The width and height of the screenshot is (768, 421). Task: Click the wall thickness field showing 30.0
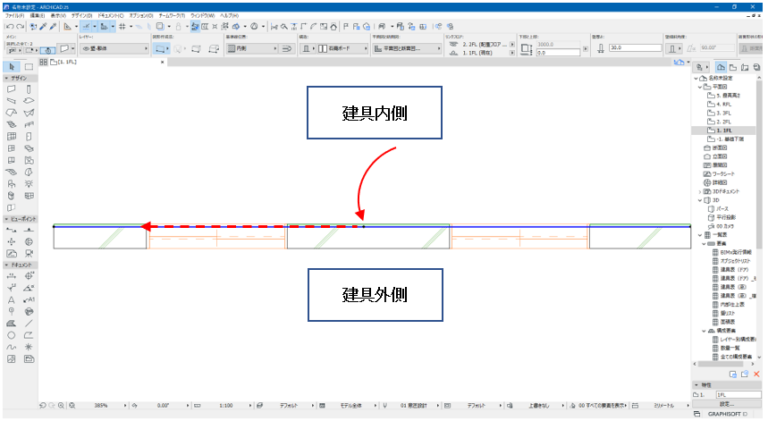tap(635, 48)
